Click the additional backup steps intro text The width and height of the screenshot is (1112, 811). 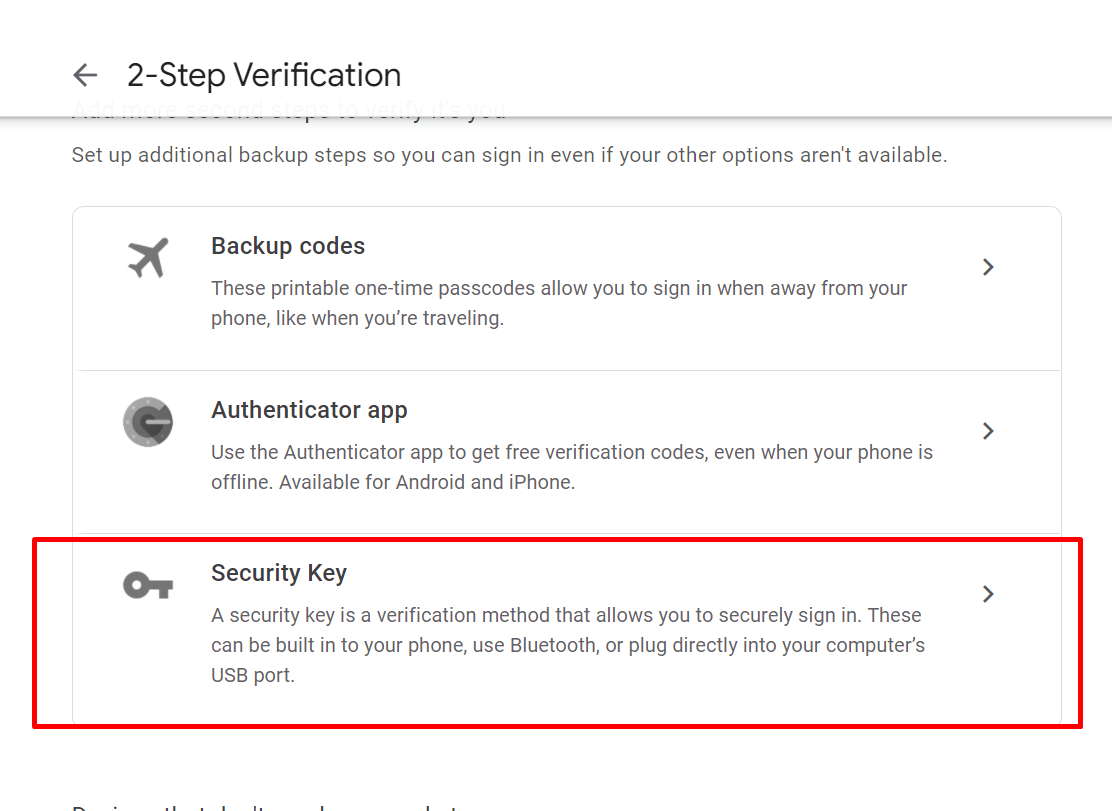point(509,155)
